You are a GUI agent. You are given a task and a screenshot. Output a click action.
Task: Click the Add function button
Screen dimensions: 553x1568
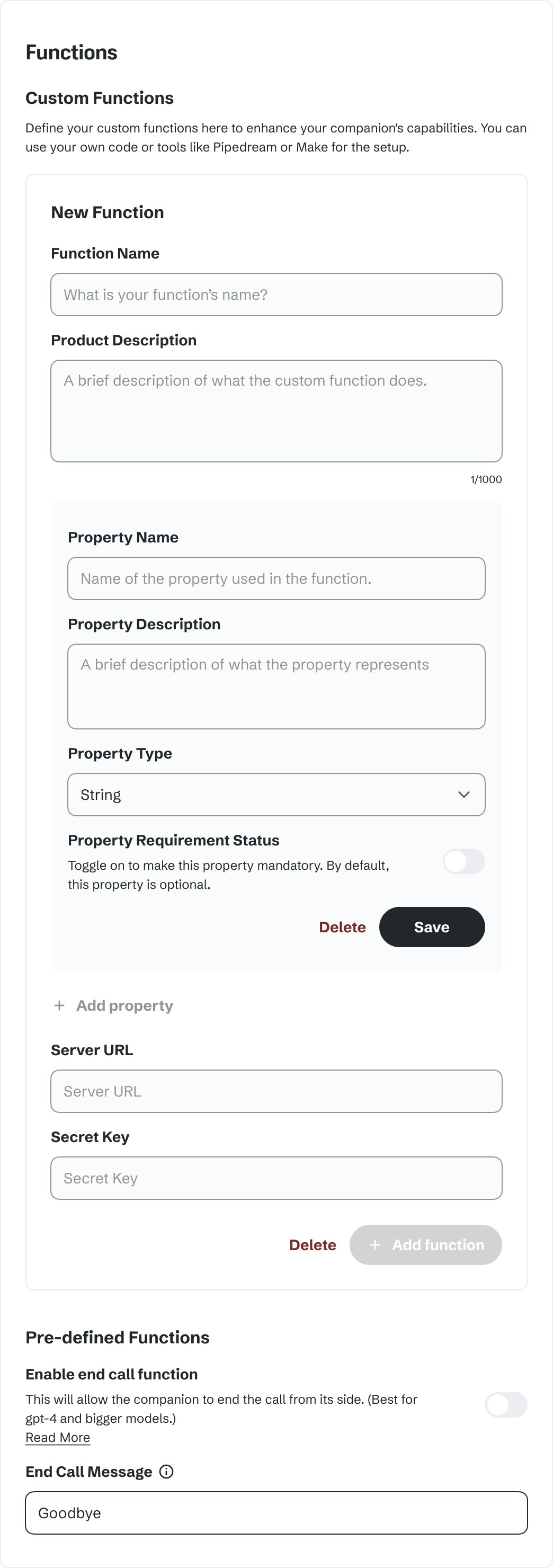click(426, 1245)
